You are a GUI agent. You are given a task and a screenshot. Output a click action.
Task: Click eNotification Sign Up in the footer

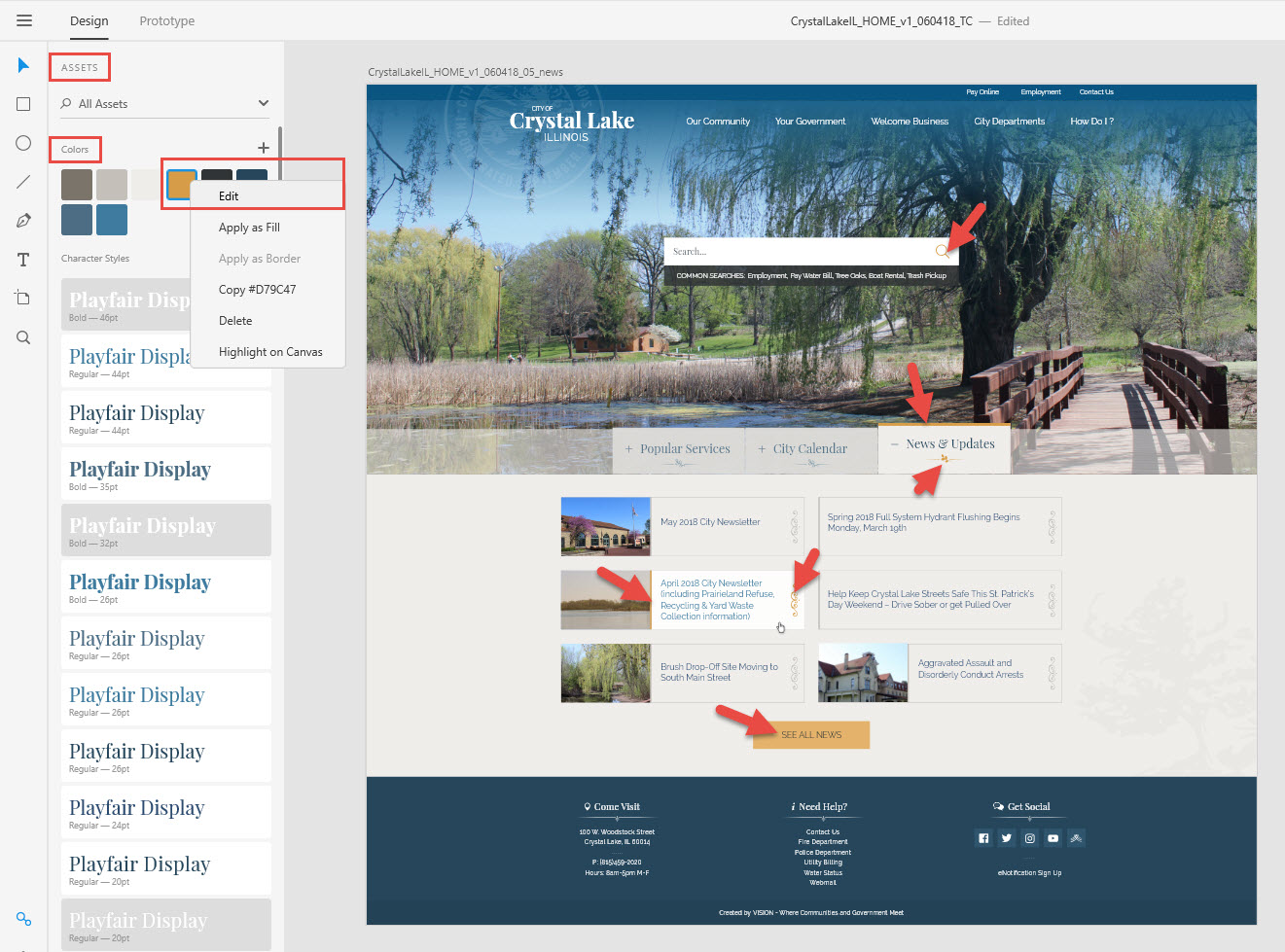[1029, 873]
